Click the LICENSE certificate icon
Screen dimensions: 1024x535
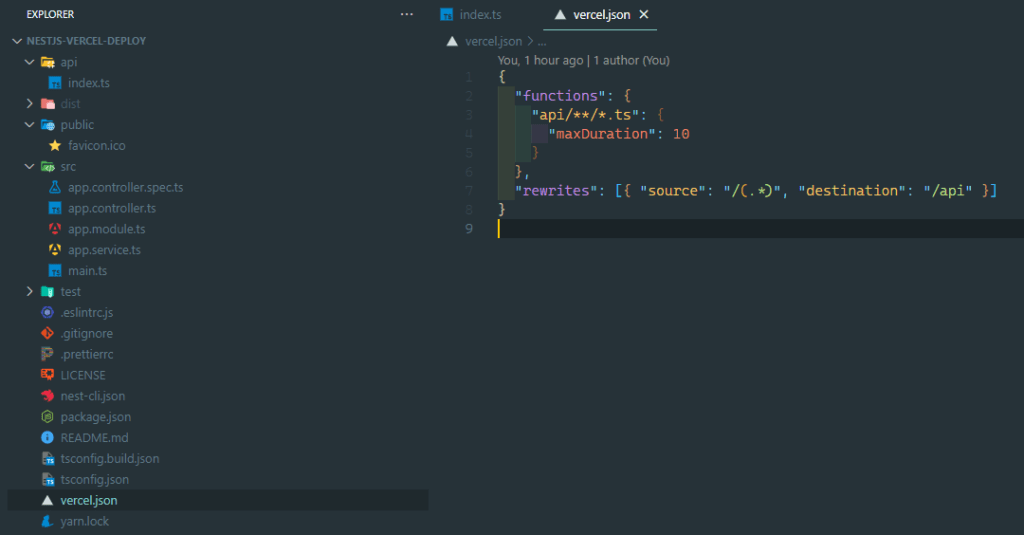pos(47,375)
